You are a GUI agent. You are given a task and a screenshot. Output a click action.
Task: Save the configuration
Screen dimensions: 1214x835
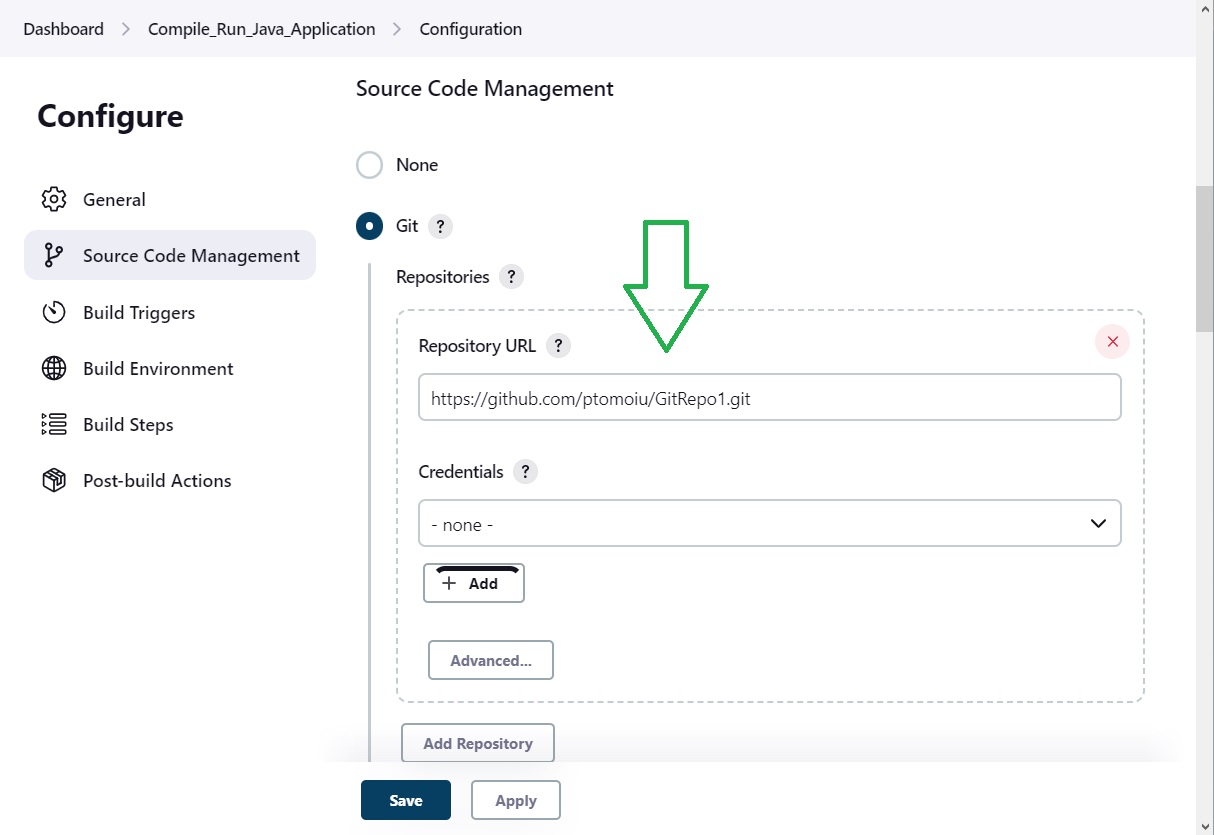(406, 800)
